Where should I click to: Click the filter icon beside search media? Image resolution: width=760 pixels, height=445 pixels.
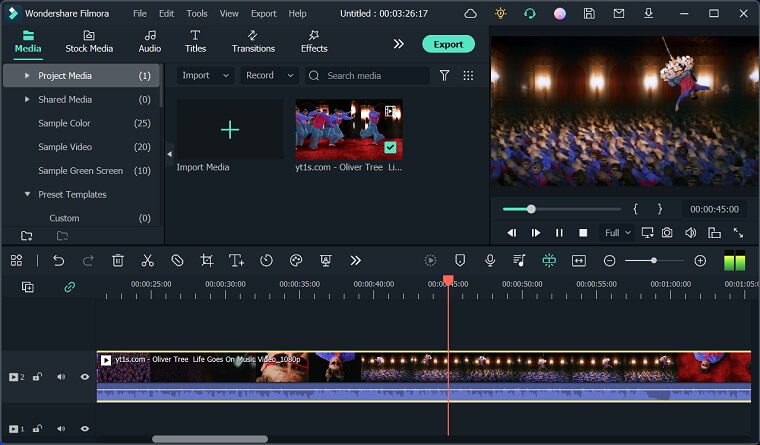444,76
